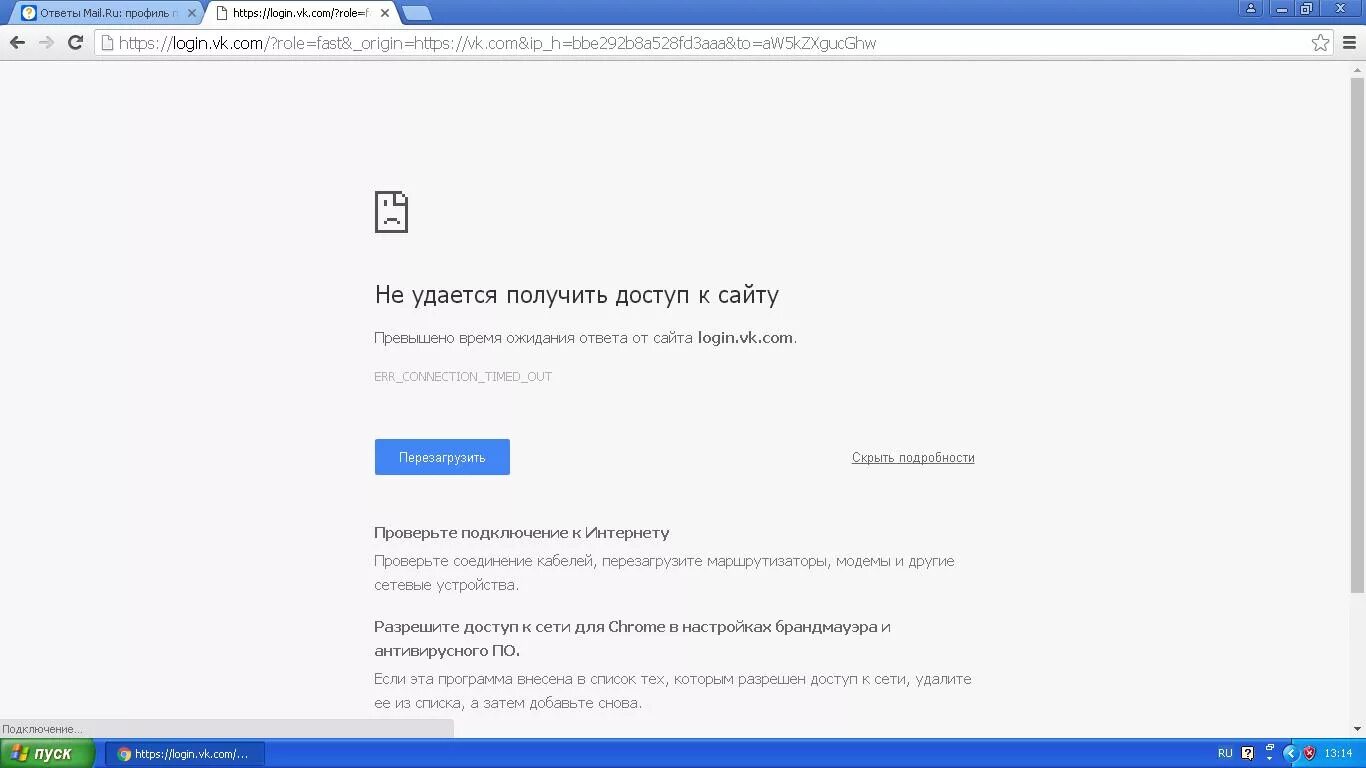Click the Chrome login.vk.com taskbar button

(x=185, y=754)
